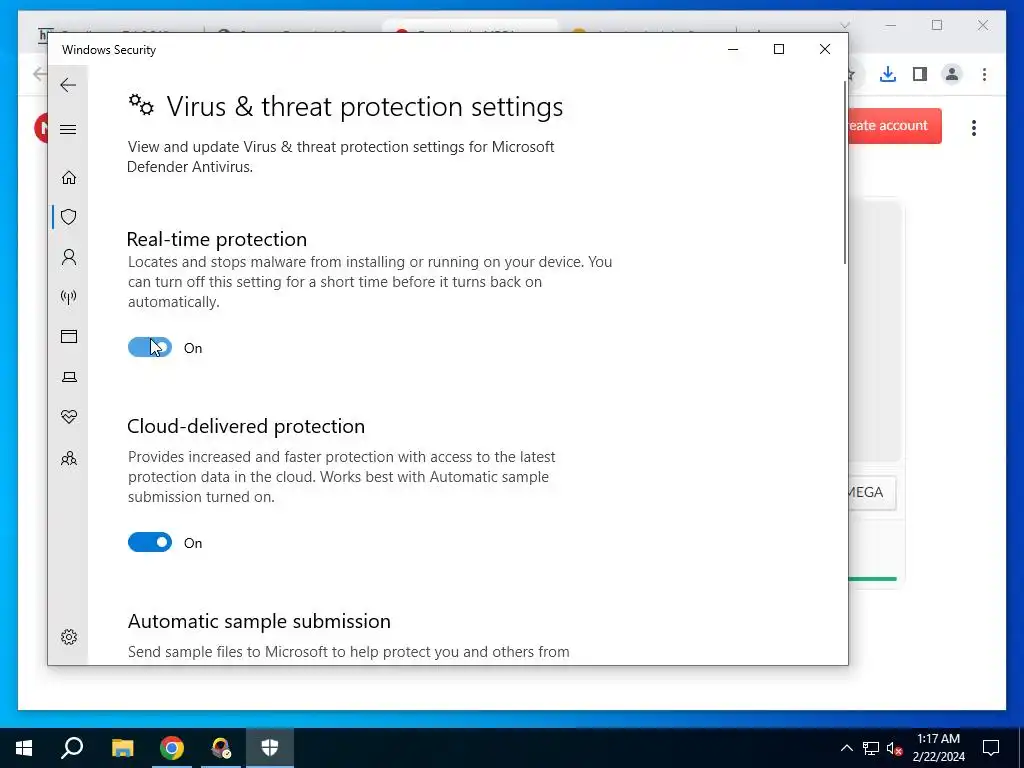Select Virus & threat protection shield icon
This screenshot has width=1024, height=768.
coord(69,217)
